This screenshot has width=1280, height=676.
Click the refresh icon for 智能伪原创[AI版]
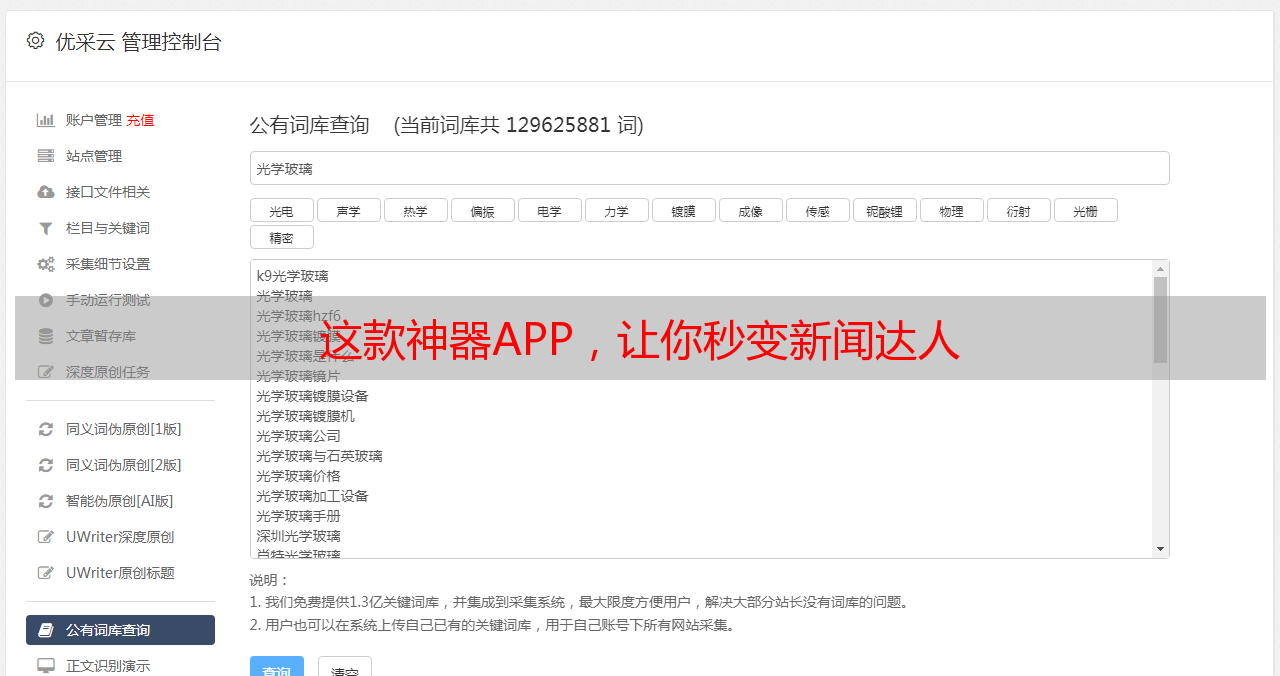tap(46, 501)
